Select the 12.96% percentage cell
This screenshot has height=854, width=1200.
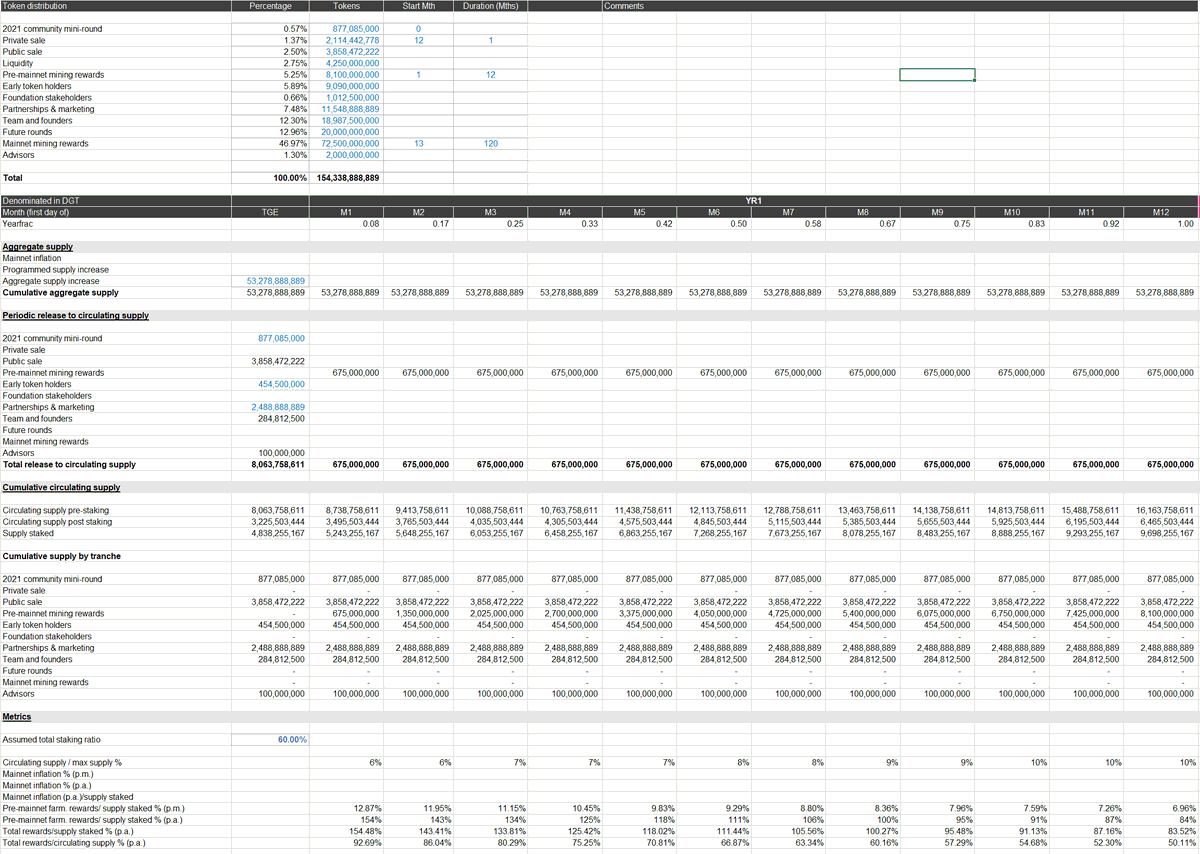270,132
